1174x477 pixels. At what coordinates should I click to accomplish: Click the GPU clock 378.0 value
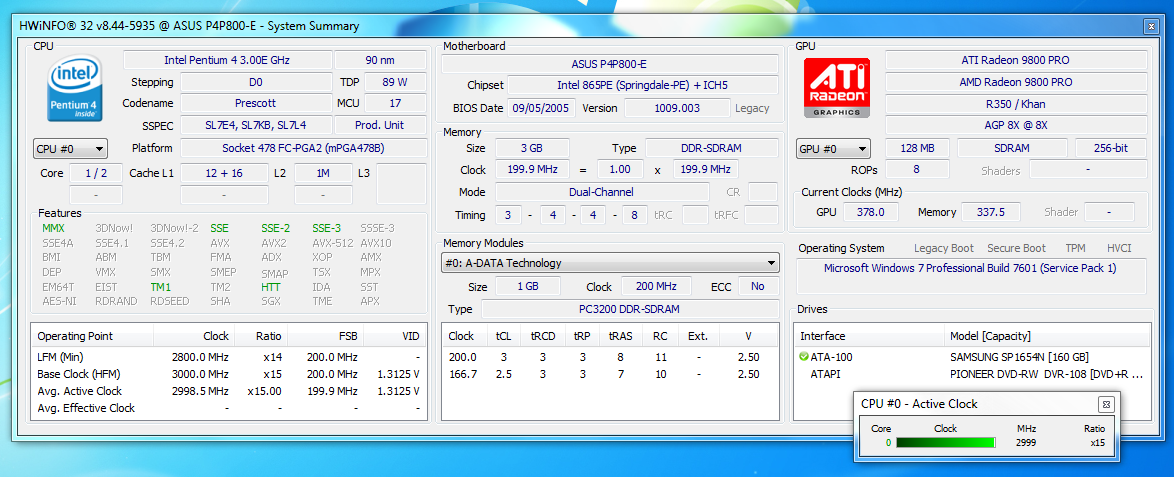[x=870, y=212]
